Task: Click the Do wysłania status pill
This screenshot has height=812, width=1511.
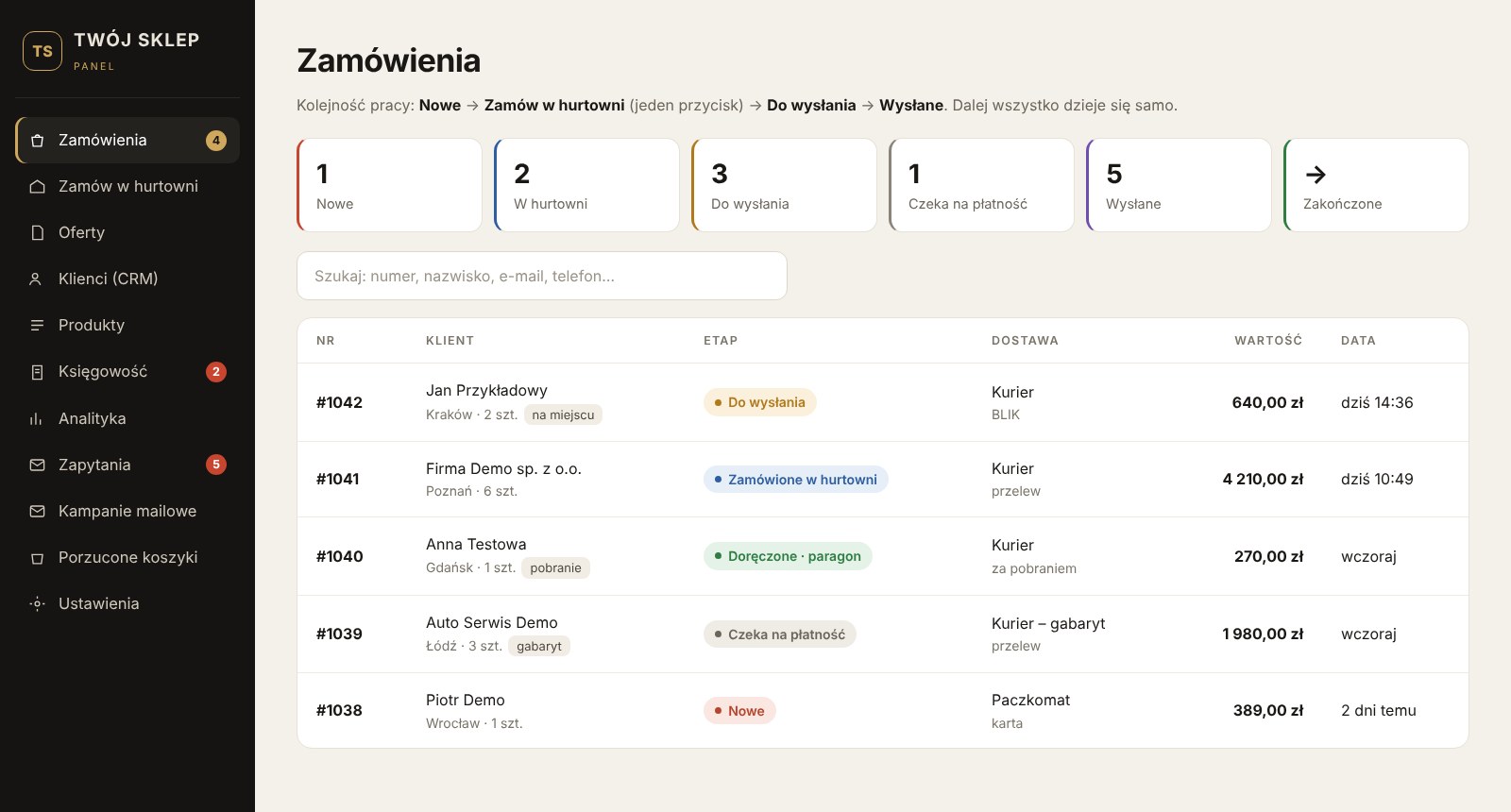Action: 759,402
